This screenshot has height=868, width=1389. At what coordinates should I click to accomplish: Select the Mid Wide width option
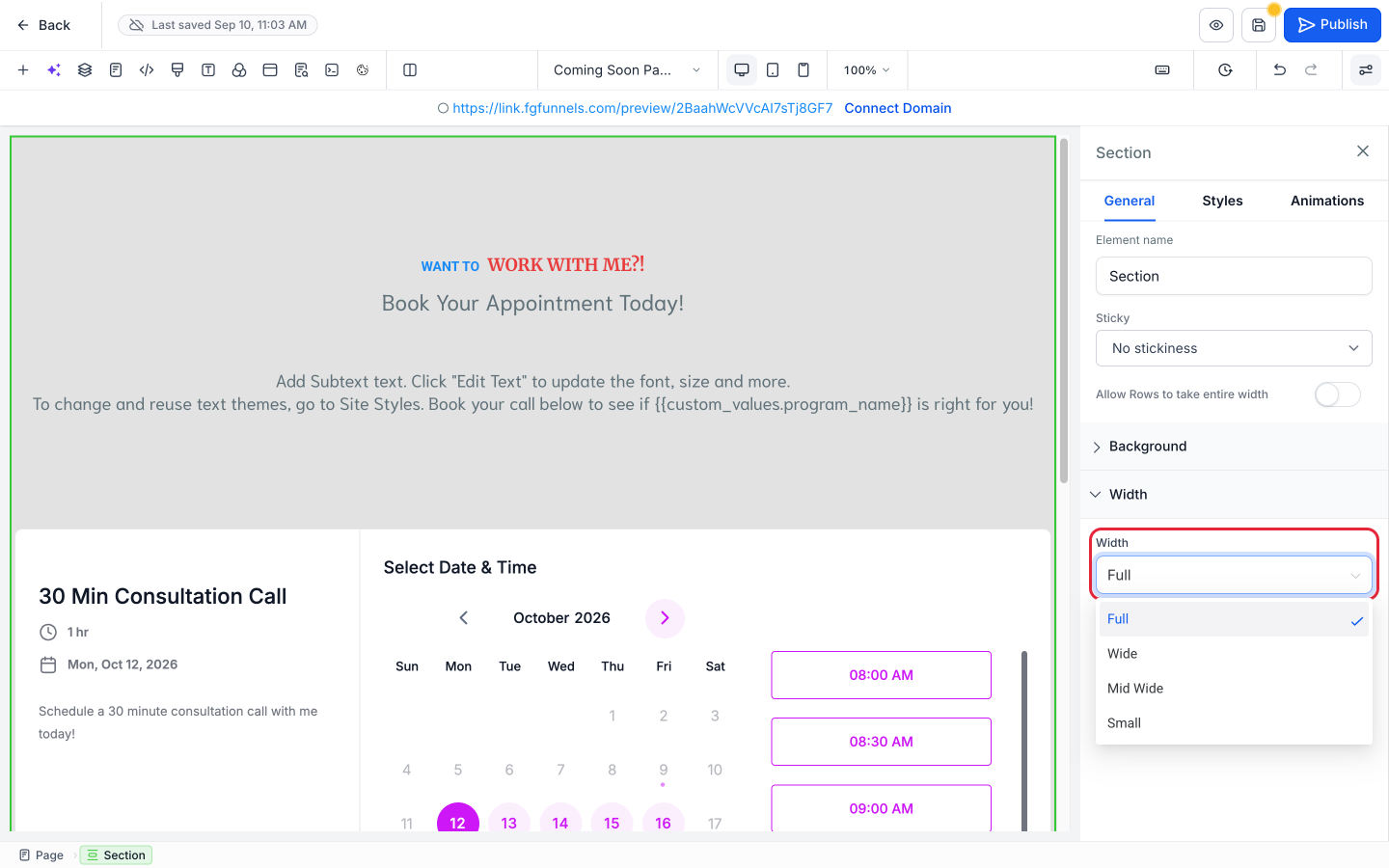click(x=1234, y=689)
